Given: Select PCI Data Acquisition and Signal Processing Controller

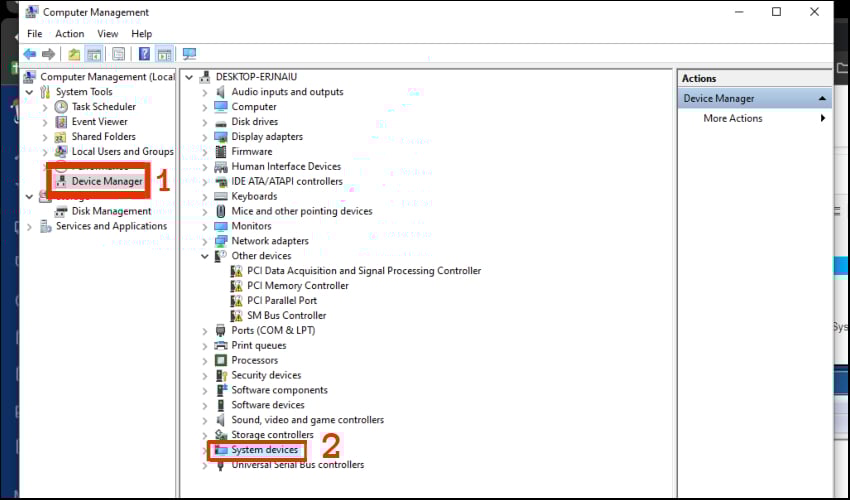Looking at the screenshot, I should [x=364, y=271].
